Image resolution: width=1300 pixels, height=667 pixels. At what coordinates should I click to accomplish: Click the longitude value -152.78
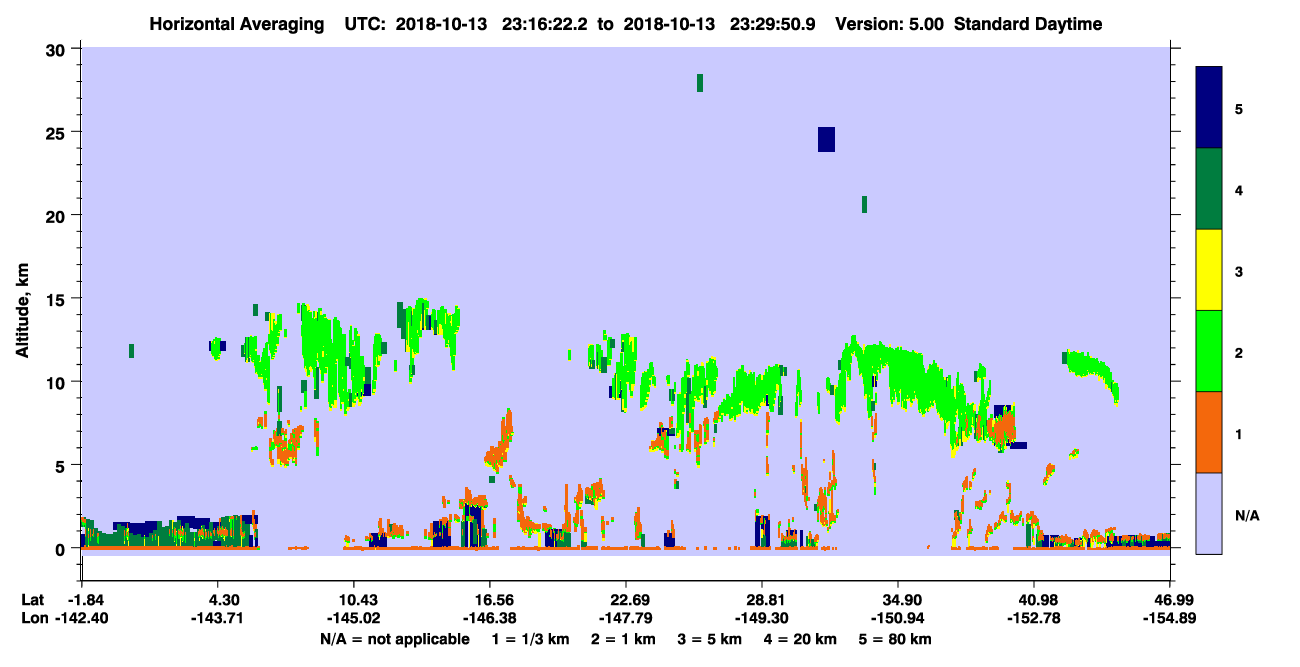tap(1034, 619)
